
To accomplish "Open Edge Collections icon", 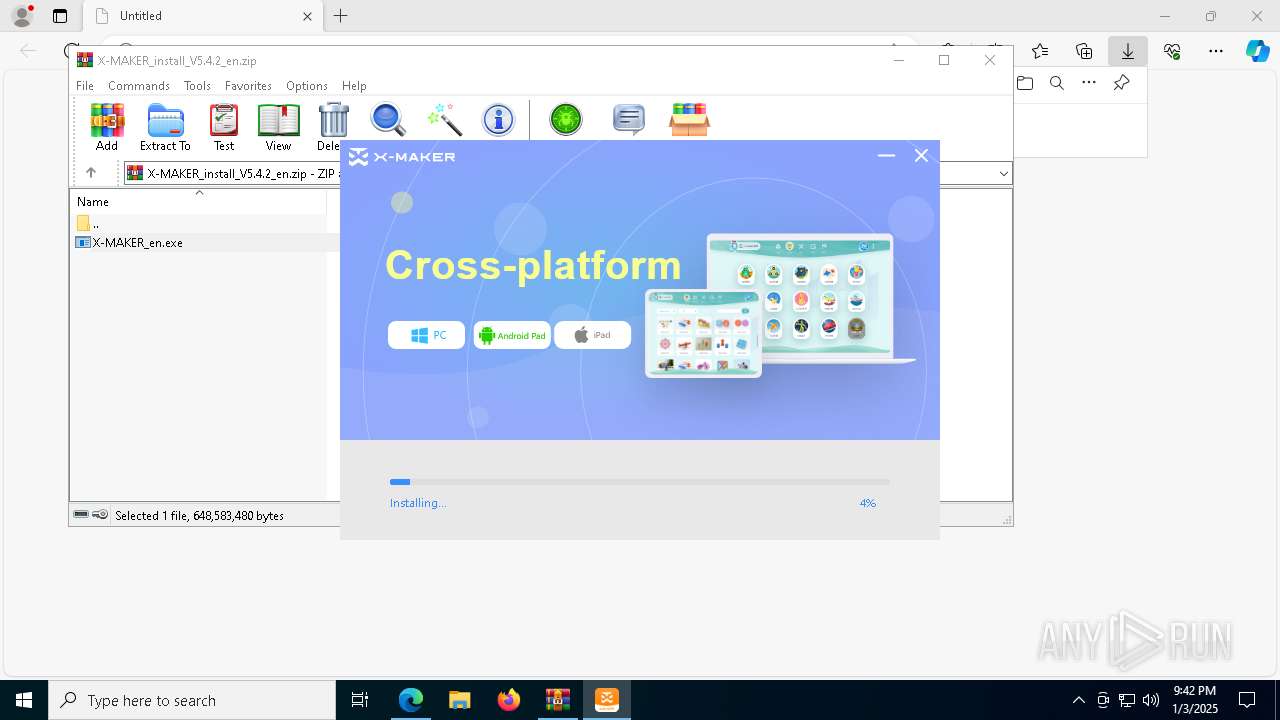I will [1084, 51].
